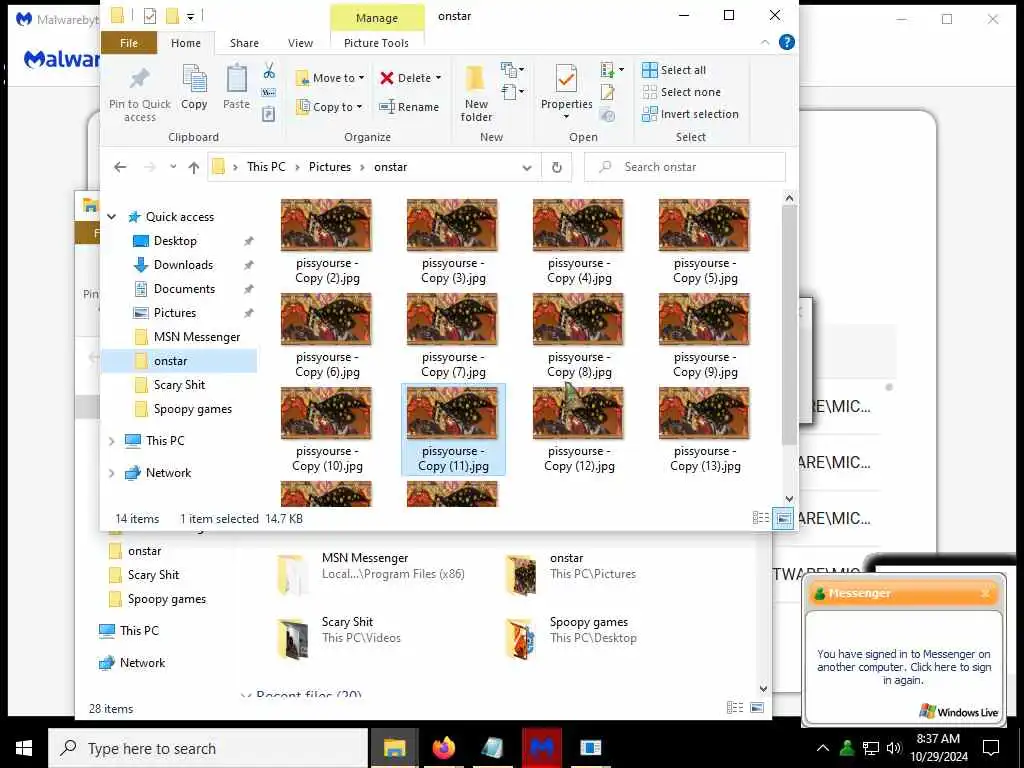
Task: Open address bar history dropdown
Action: tap(527, 167)
